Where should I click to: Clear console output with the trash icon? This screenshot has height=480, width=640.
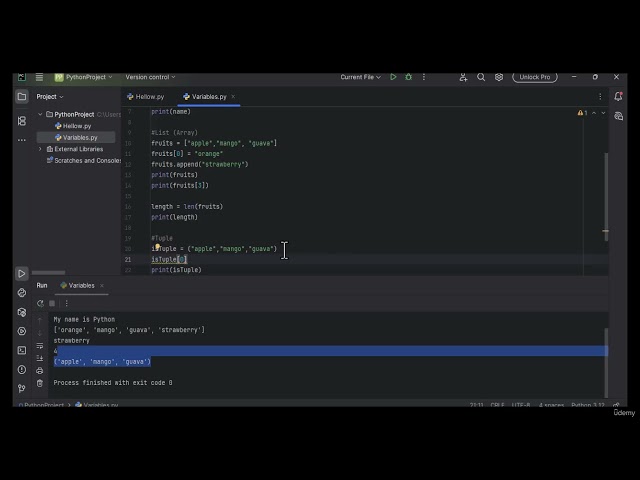pos(40,383)
